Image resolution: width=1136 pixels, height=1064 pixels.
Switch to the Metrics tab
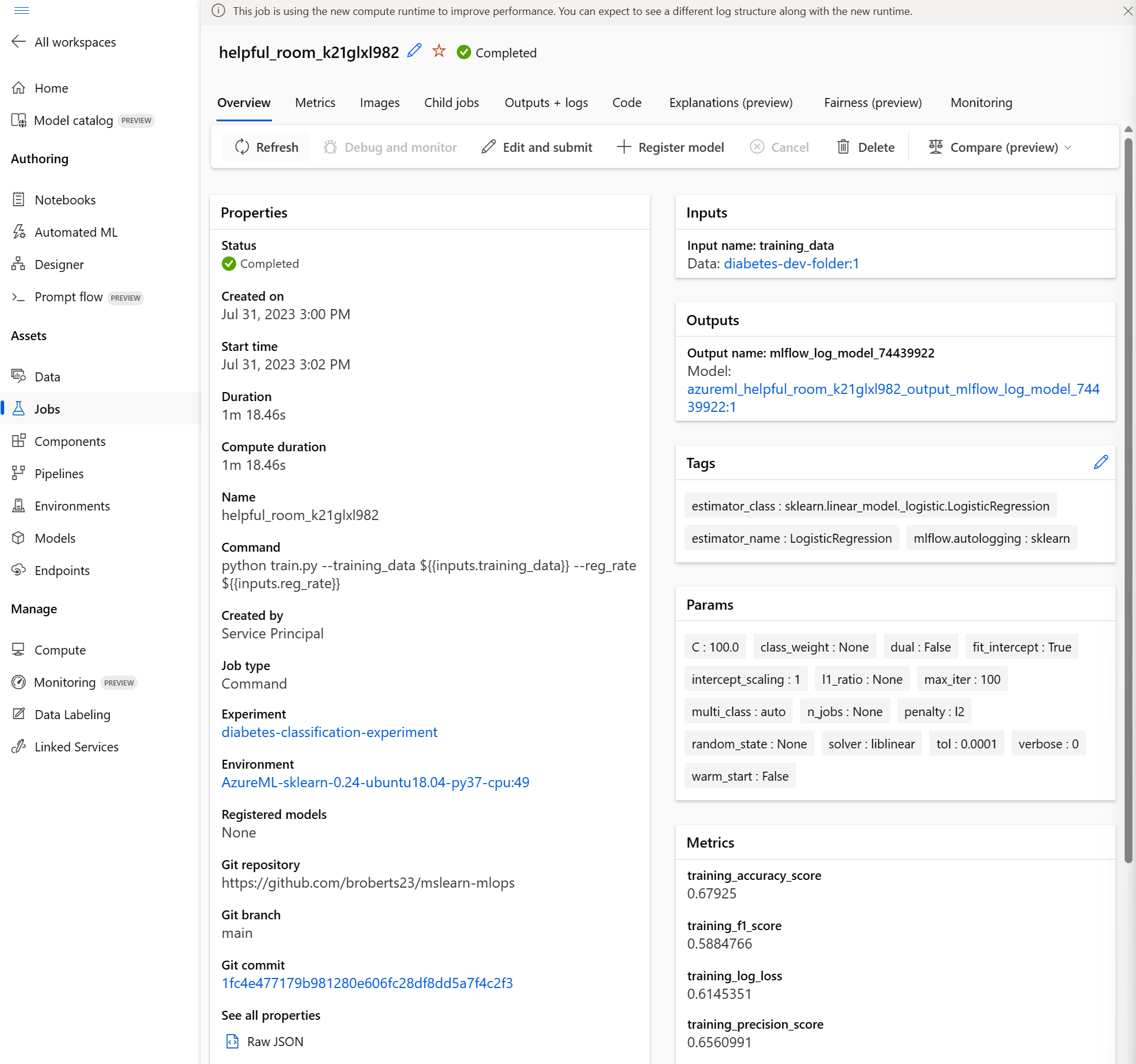(314, 102)
